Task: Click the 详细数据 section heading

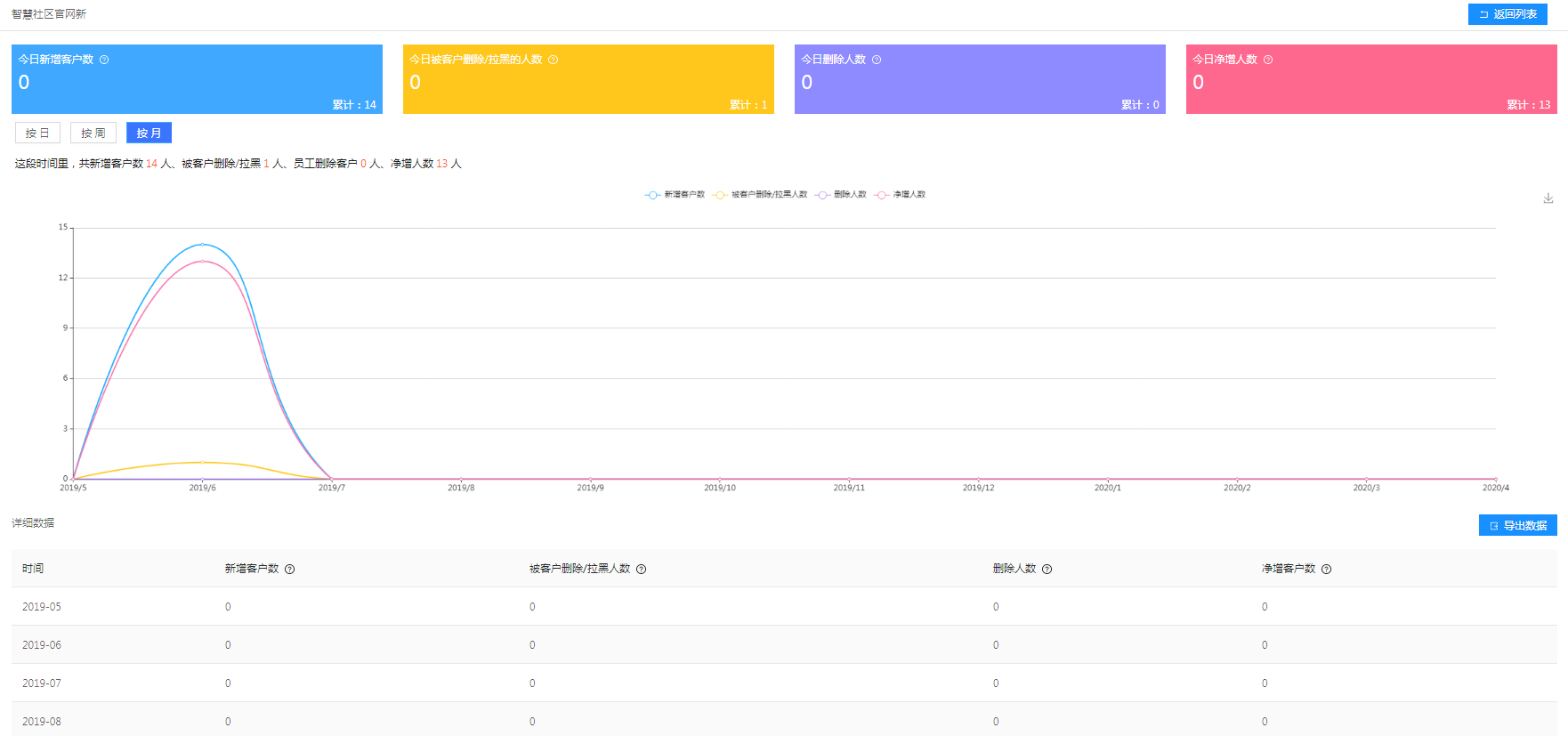Action: [x=33, y=523]
